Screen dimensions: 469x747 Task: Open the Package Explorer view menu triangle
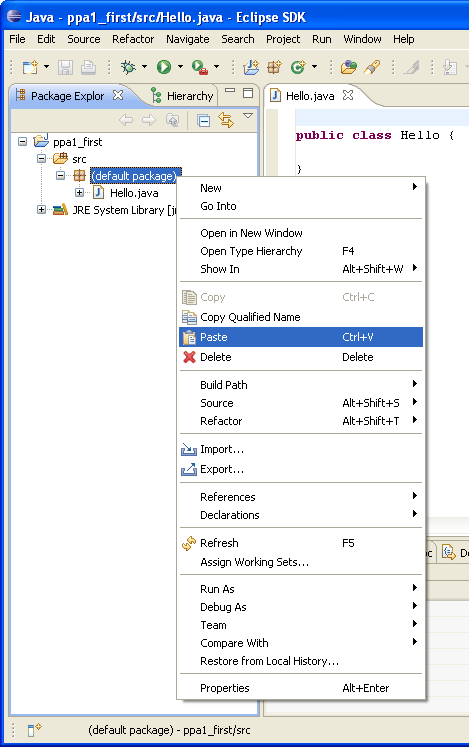[x=248, y=116]
